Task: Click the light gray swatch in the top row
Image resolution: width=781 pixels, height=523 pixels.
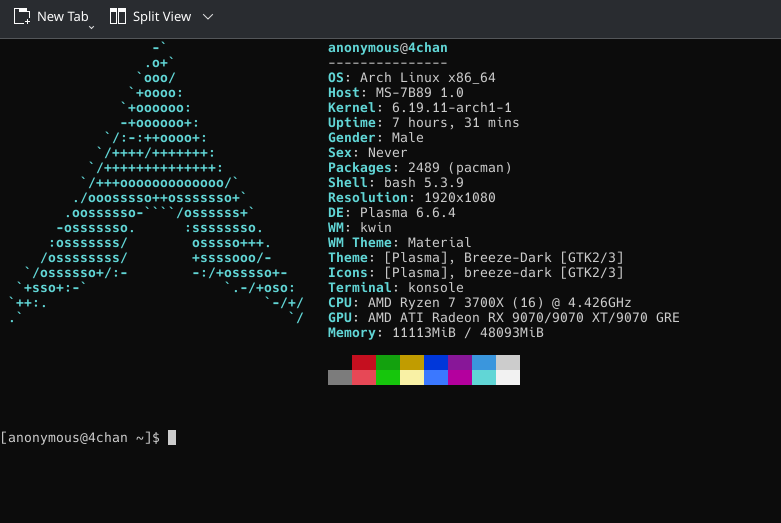Action: (x=508, y=362)
